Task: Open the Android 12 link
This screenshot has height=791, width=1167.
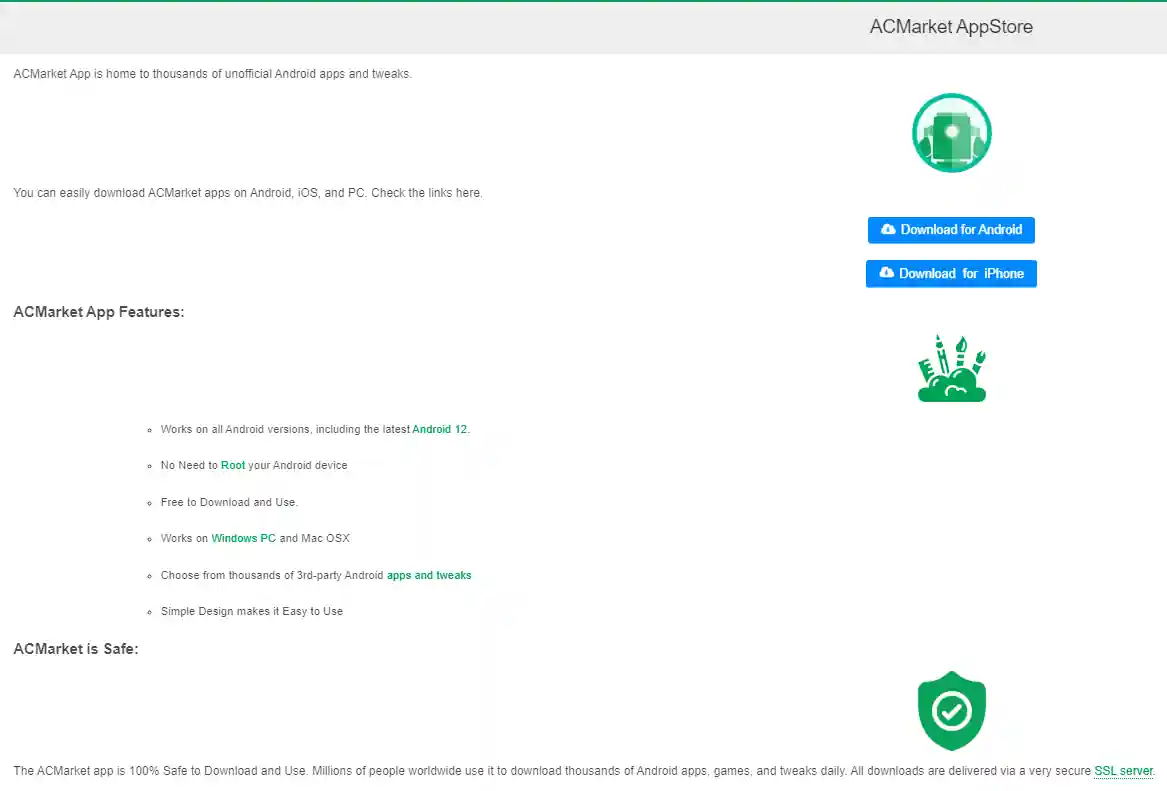Action: pos(440,429)
